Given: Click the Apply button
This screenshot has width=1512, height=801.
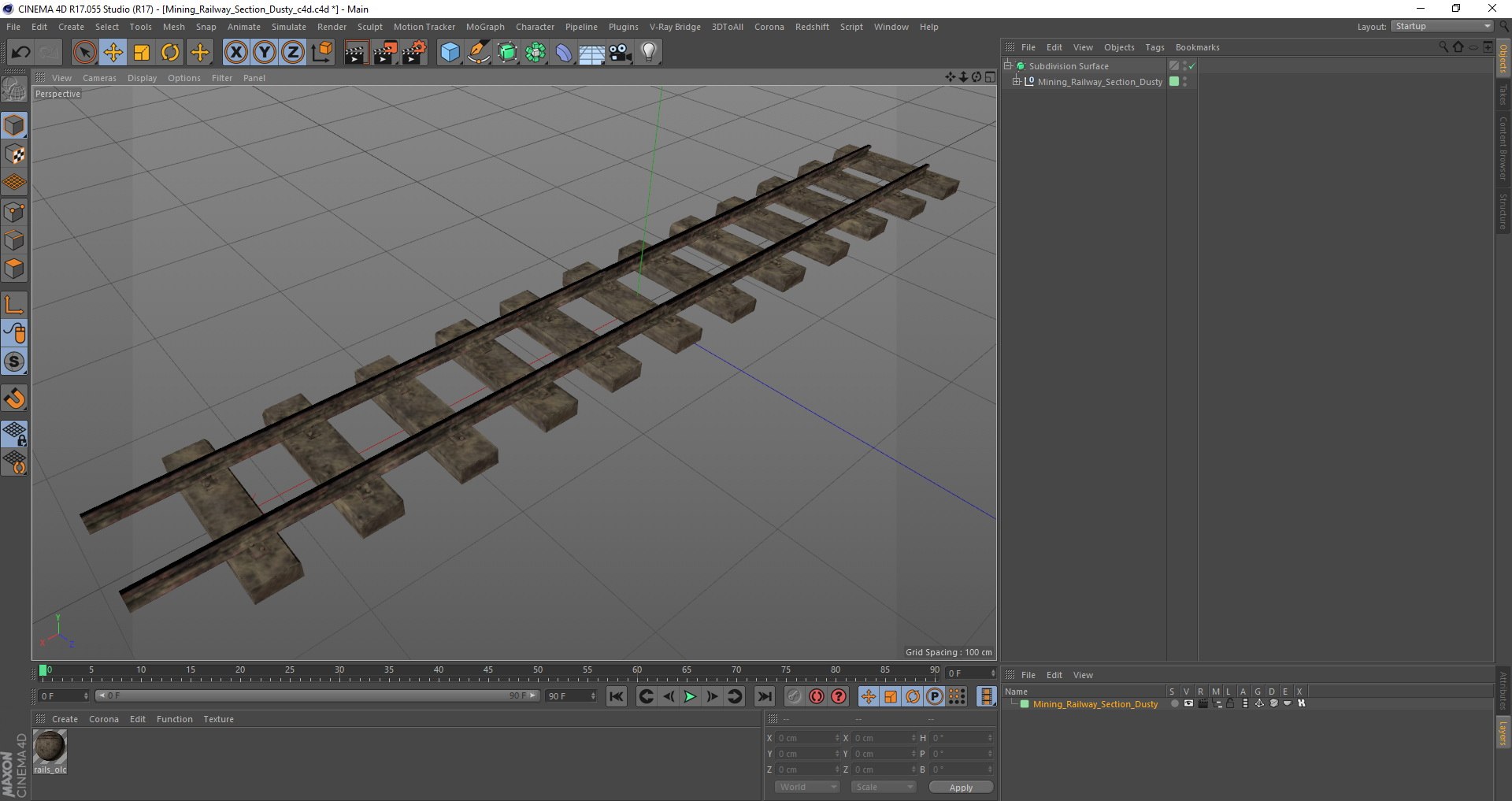Looking at the screenshot, I should [x=961, y=788].
